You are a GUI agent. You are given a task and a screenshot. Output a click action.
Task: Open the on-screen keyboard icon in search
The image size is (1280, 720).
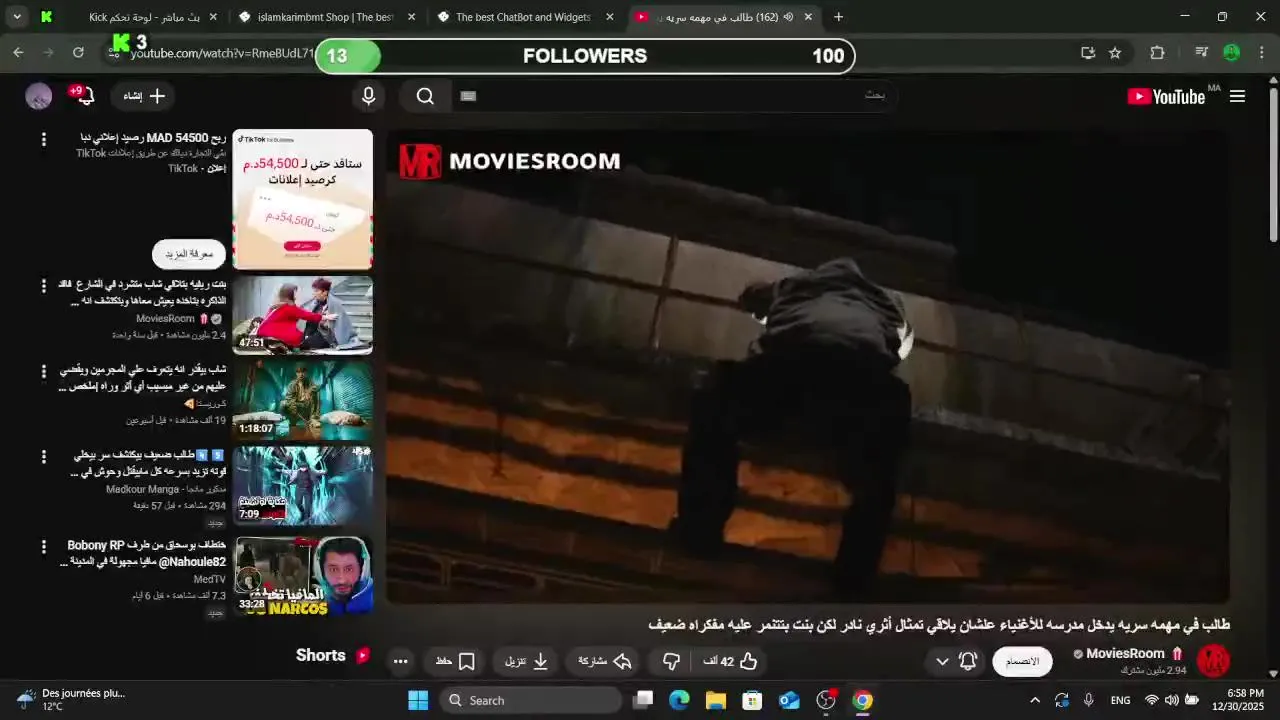coord(468,96)
